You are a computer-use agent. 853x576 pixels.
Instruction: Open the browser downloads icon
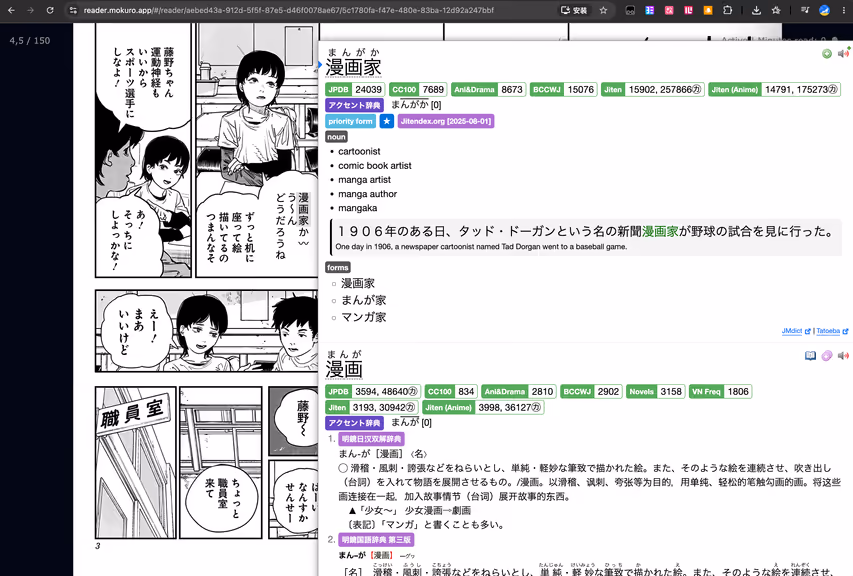(756, 10)
